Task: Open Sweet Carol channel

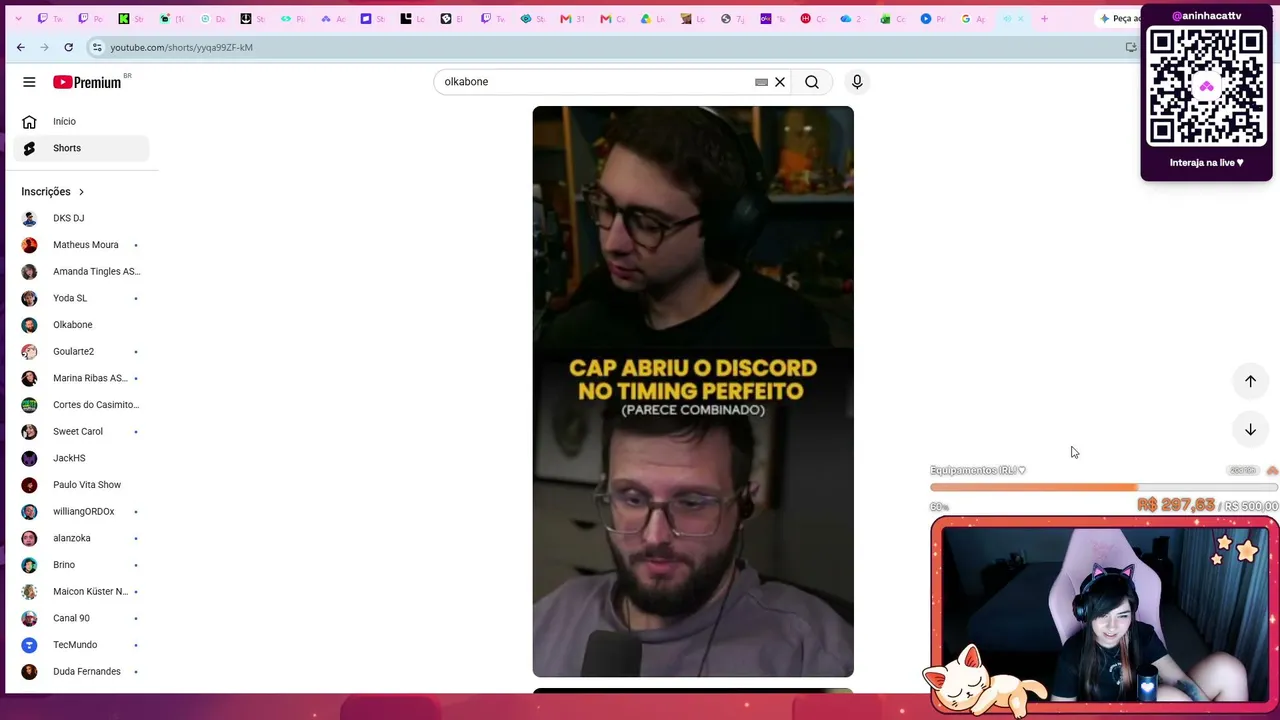Action: click(82, 431)
